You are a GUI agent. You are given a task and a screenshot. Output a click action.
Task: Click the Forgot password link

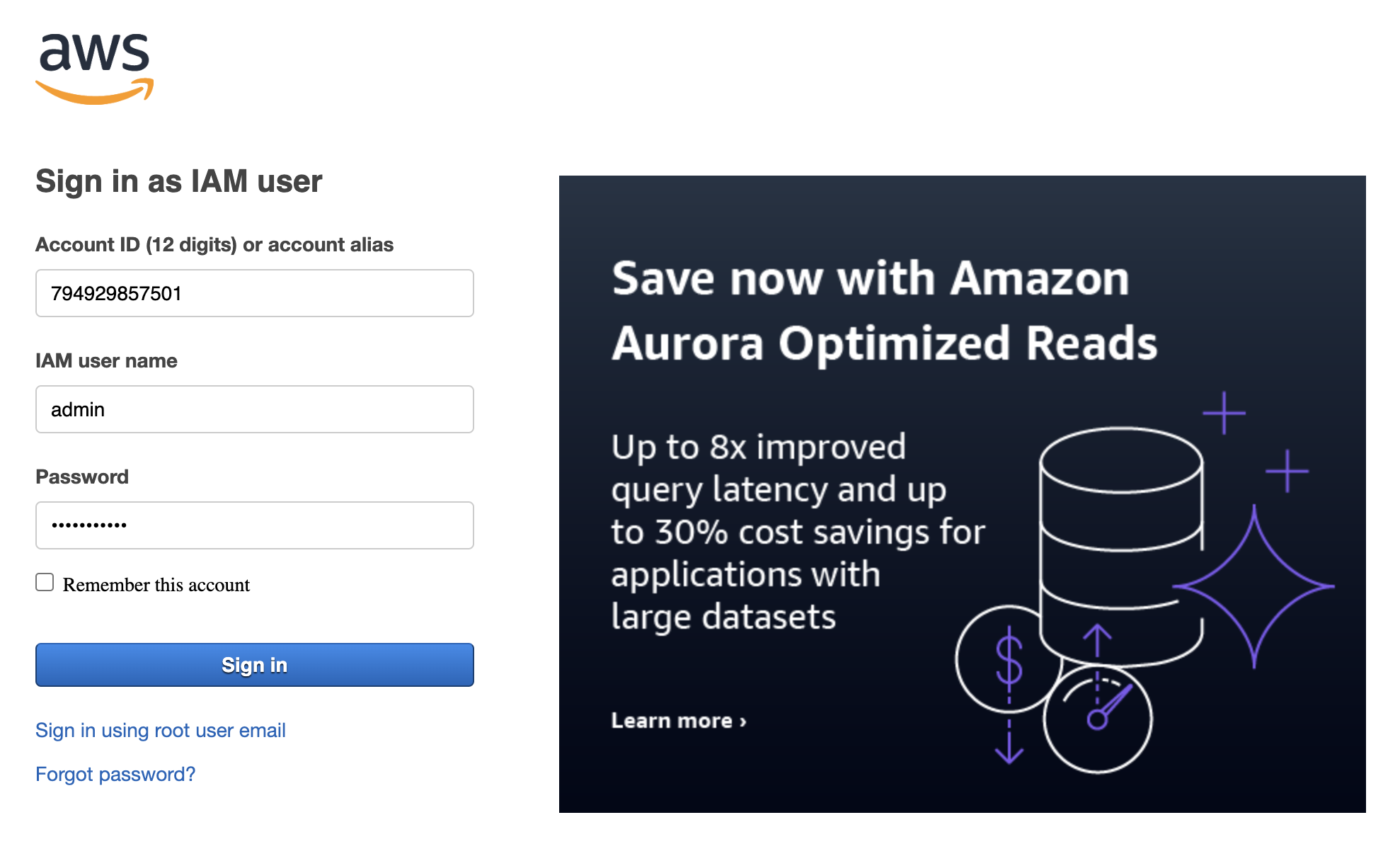click(x=115, y=774)
